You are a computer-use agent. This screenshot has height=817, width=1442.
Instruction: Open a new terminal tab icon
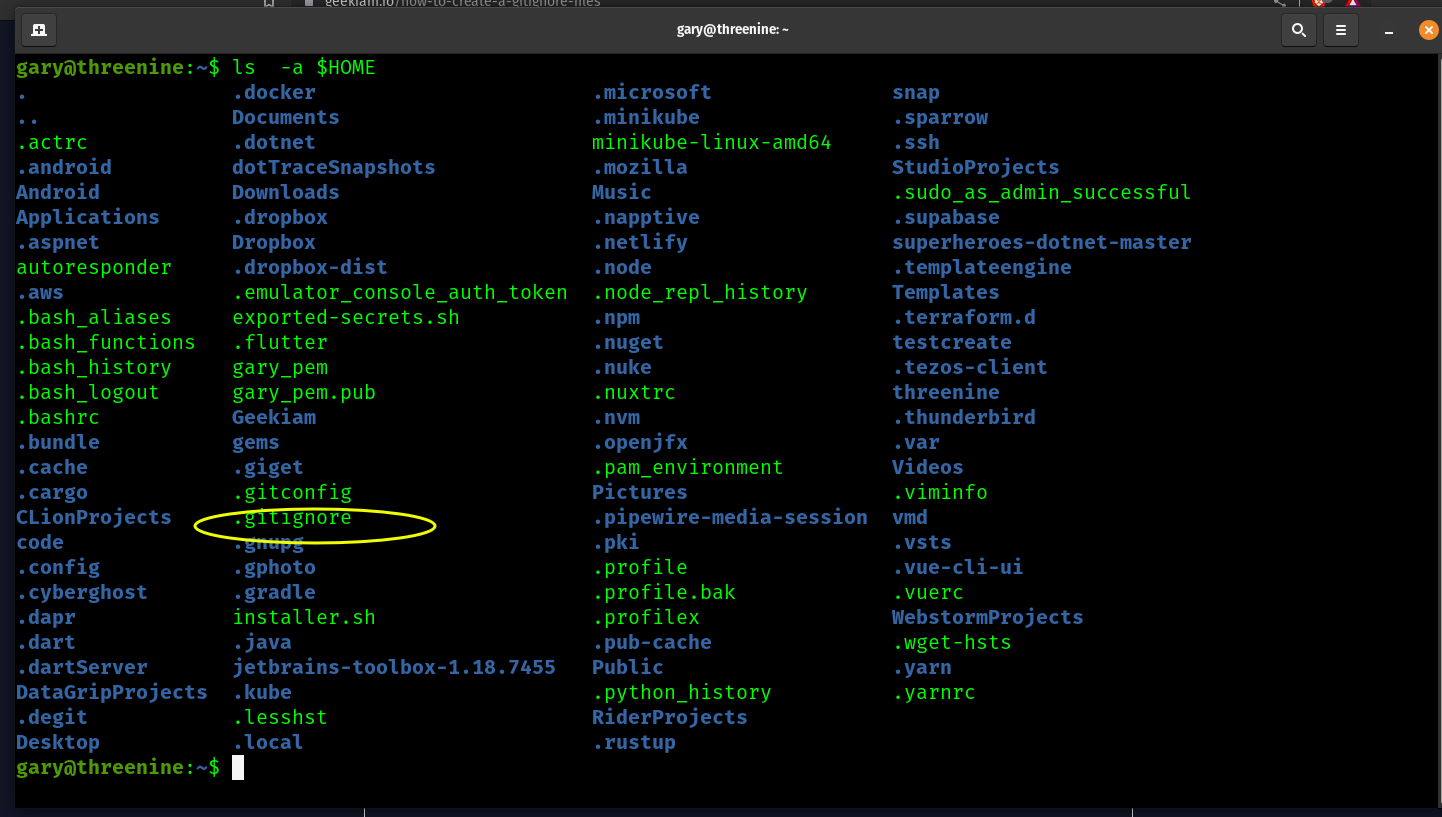point(39,30)
